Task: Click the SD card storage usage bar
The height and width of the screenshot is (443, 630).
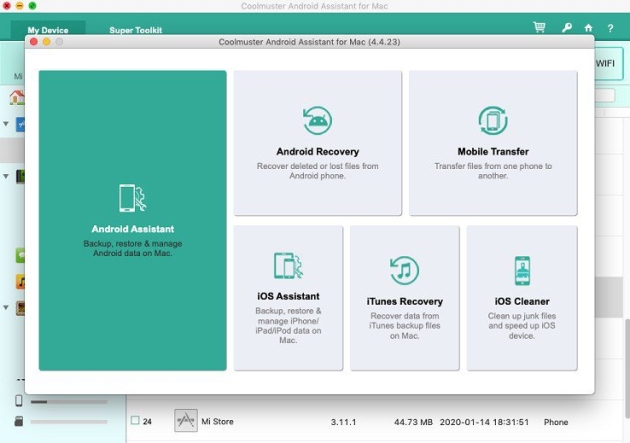Action: (69, 422)
